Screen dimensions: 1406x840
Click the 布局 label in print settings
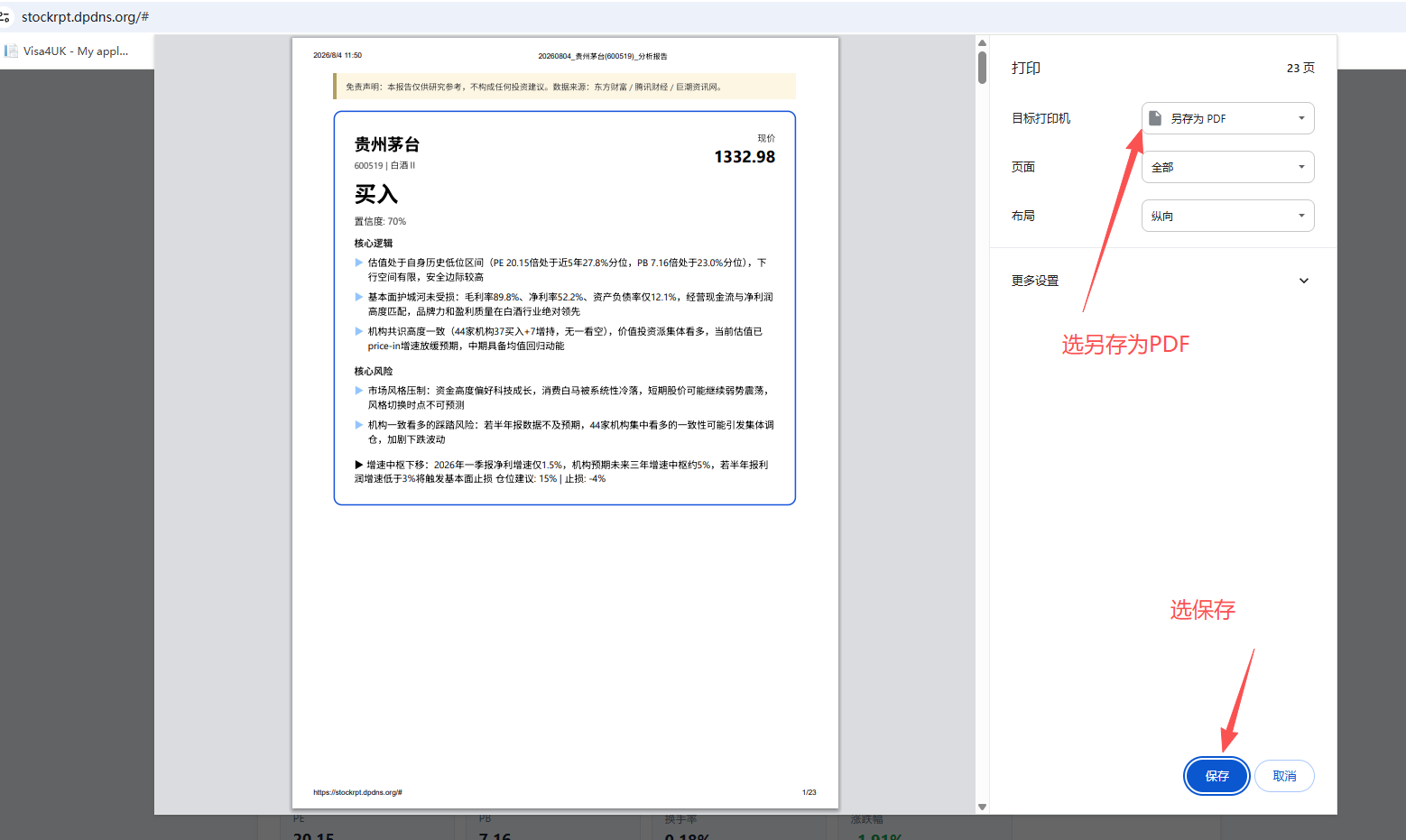point(1023,216)
